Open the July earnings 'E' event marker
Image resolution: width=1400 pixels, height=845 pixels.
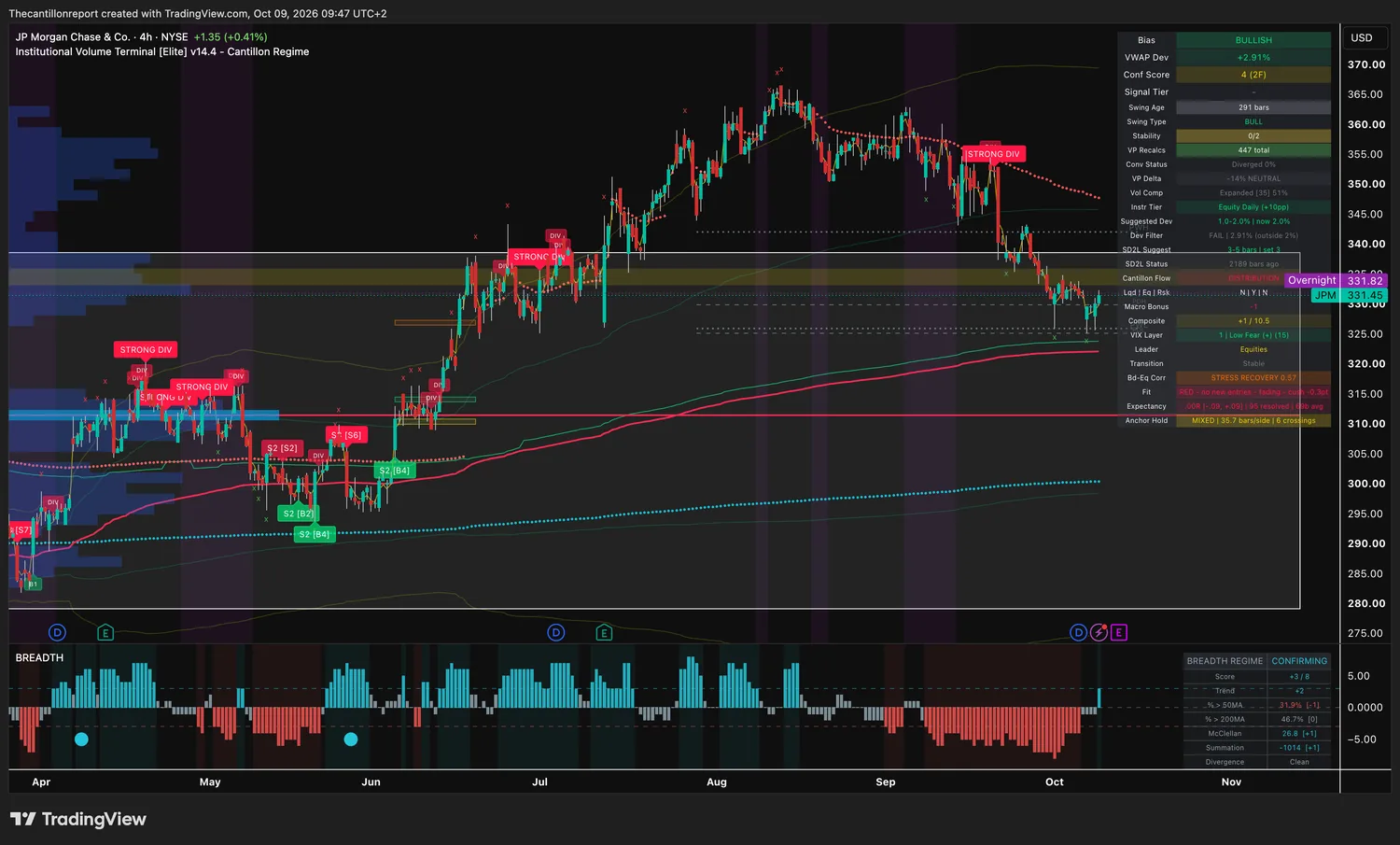(604, 632)
